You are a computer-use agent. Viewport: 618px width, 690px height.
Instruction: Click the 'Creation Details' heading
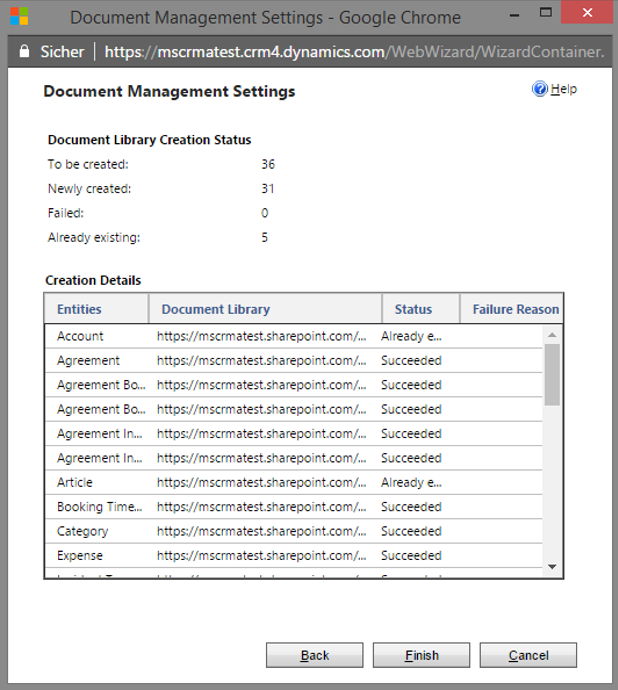point(93,280)
